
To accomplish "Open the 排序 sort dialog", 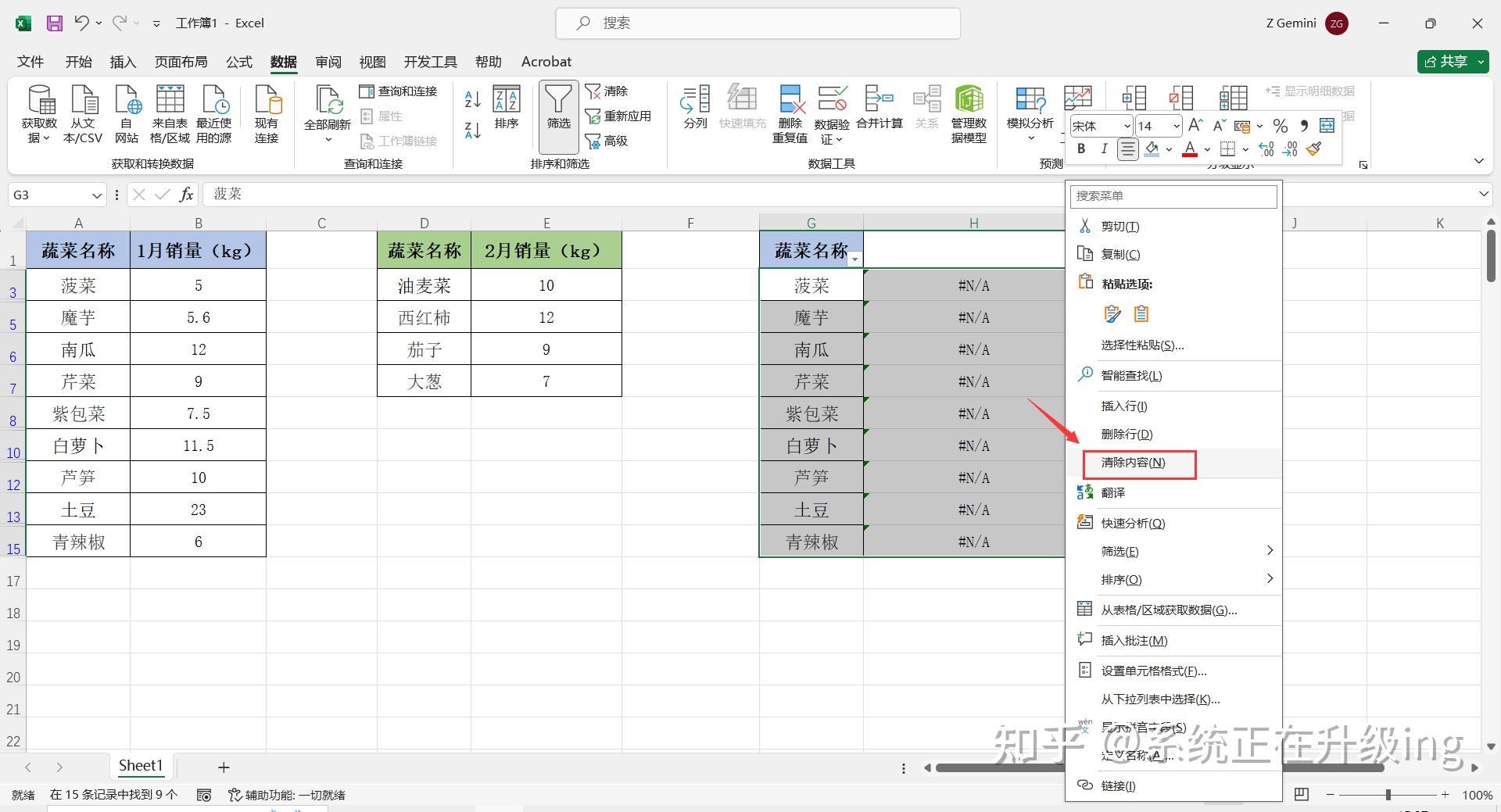I will pyautogui.click(x=507, y=108).
